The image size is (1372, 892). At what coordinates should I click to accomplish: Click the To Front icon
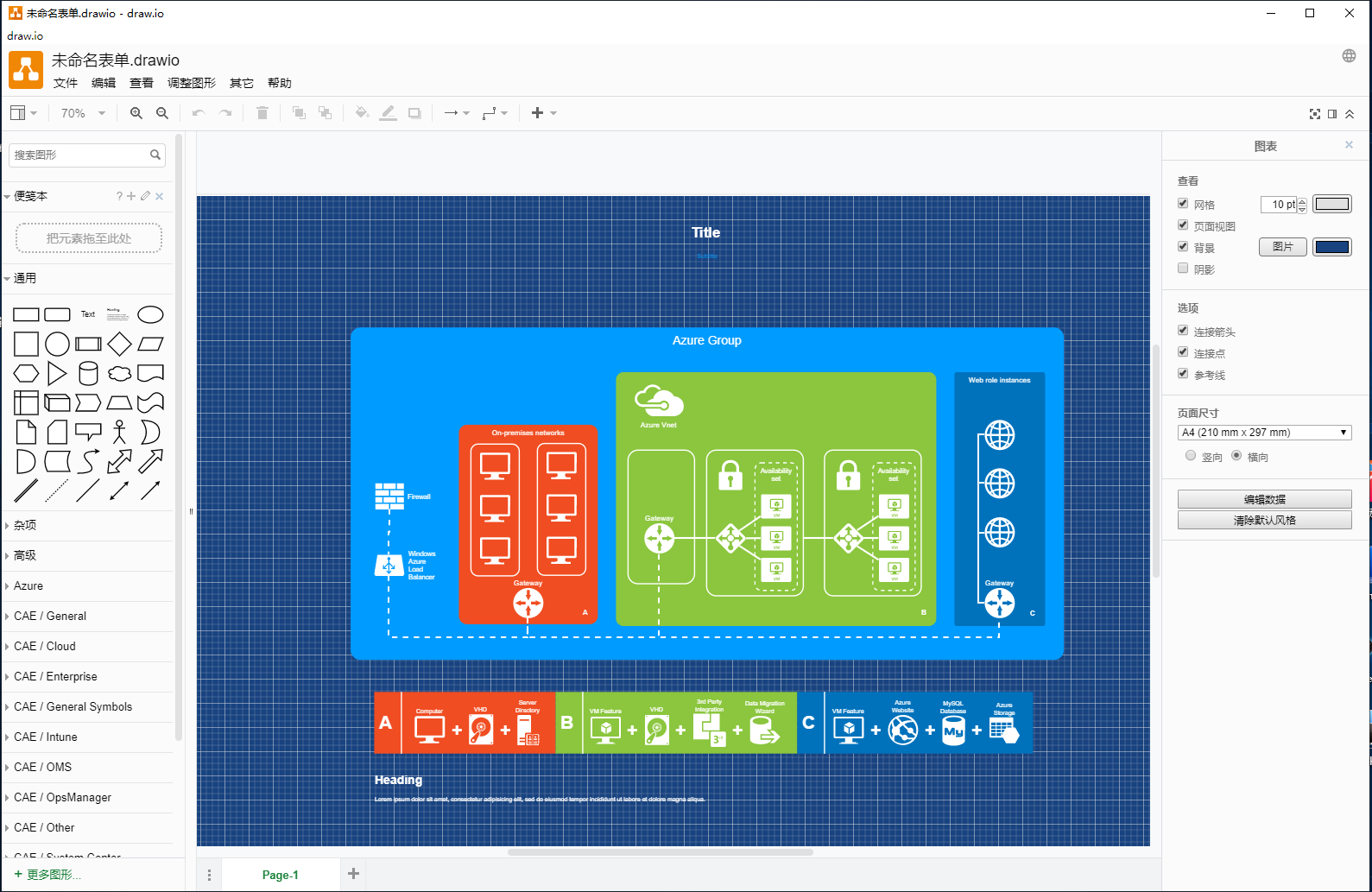(299, 113)
